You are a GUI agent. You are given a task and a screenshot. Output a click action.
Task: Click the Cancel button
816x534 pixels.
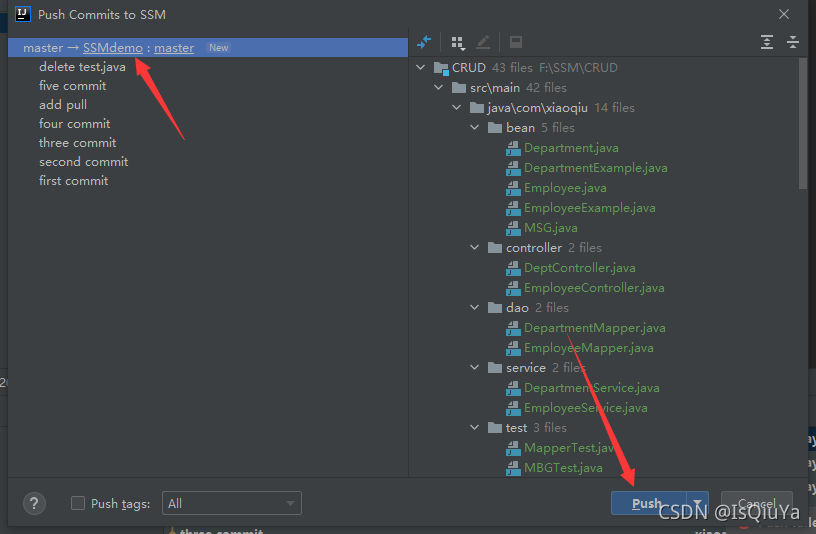coord(757,503)
